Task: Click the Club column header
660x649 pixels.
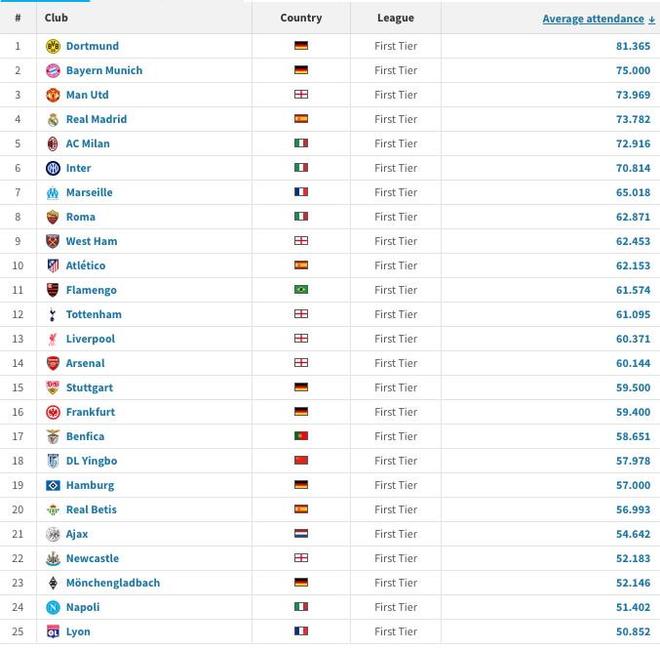Action: [56, 18]
